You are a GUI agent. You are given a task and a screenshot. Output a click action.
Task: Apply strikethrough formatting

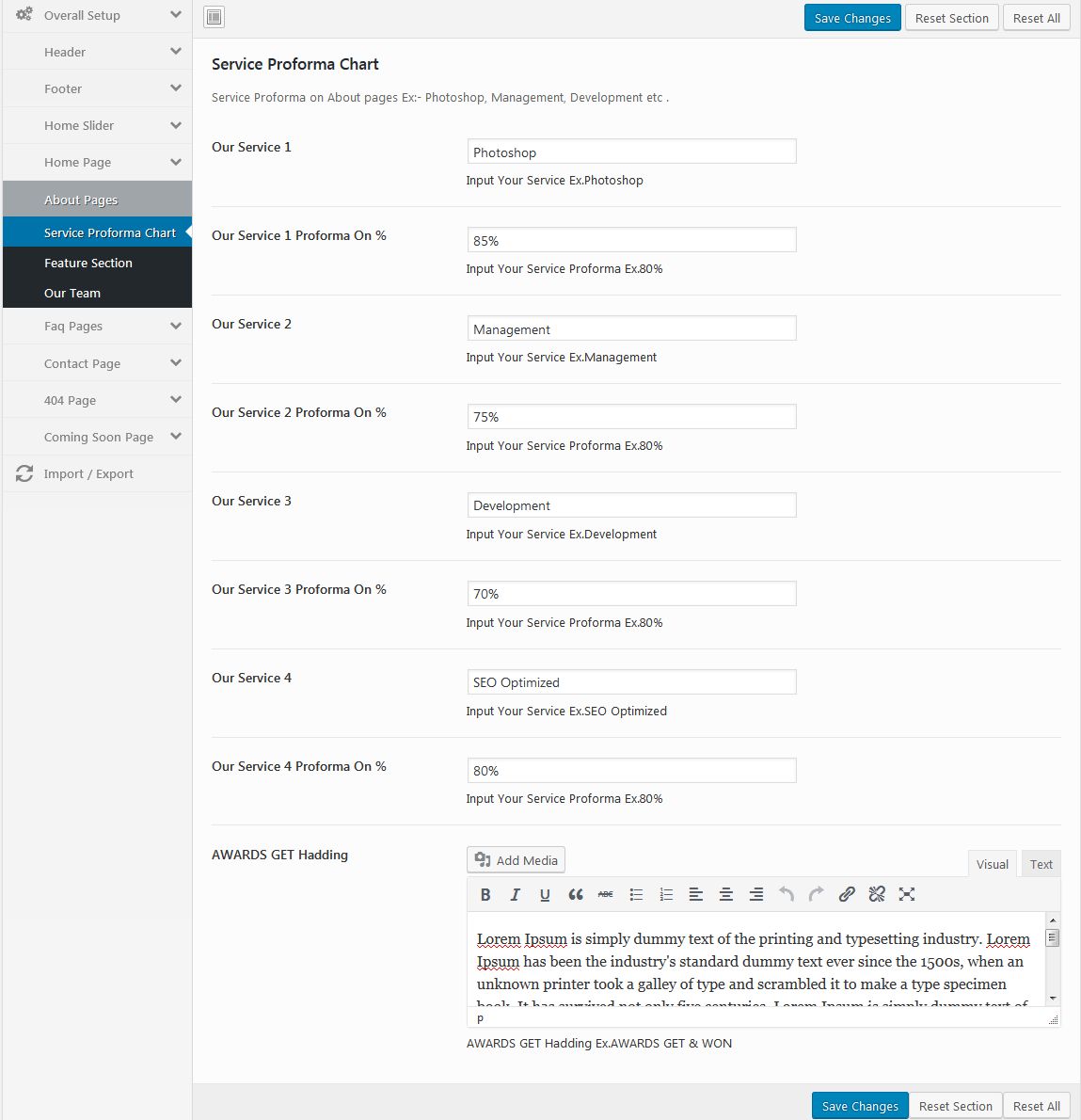pos(605,894)
